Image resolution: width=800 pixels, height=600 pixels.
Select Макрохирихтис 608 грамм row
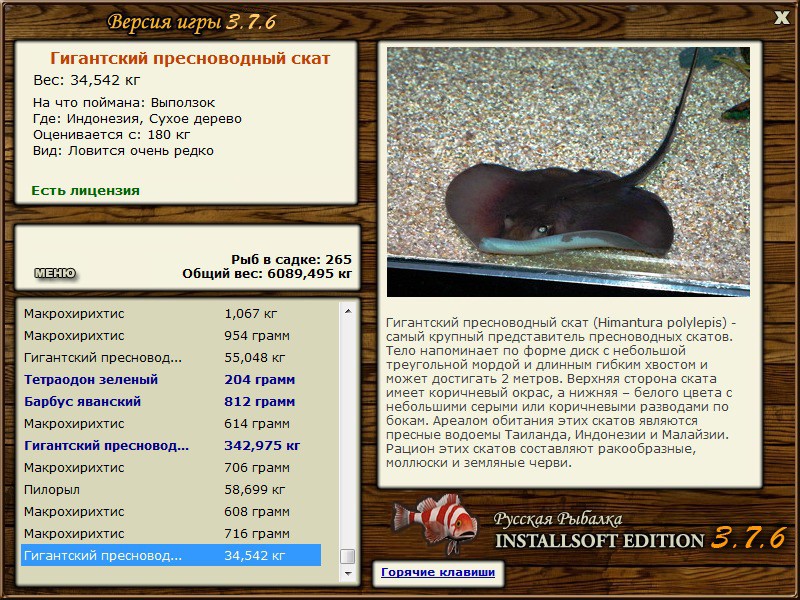(x=171, y=511)
